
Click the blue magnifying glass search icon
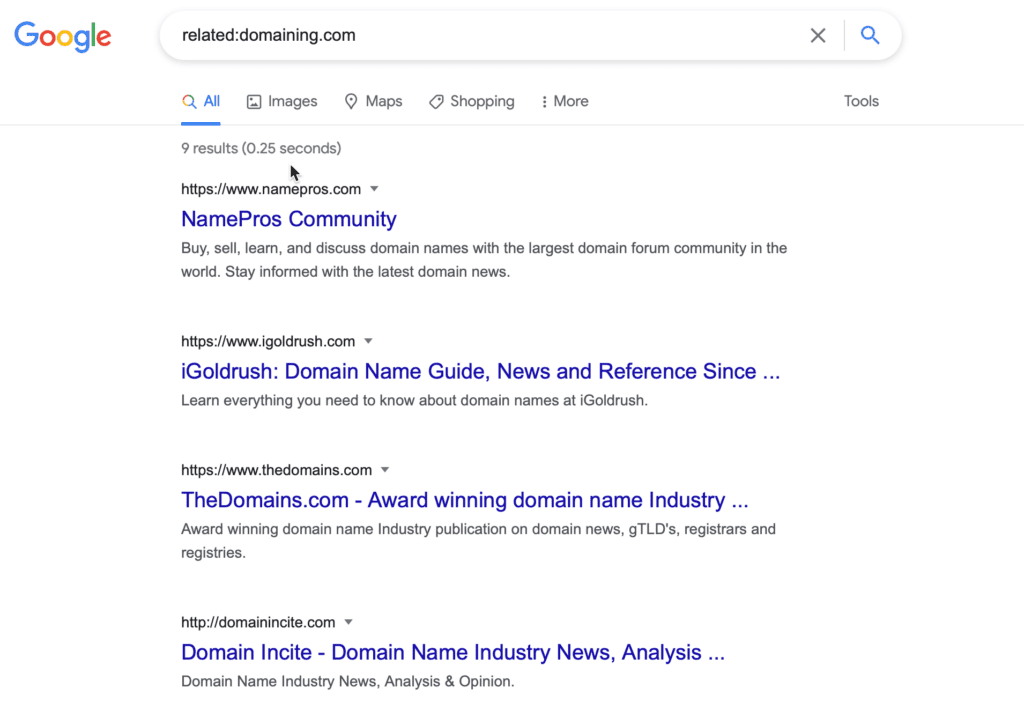pos(870,36)
